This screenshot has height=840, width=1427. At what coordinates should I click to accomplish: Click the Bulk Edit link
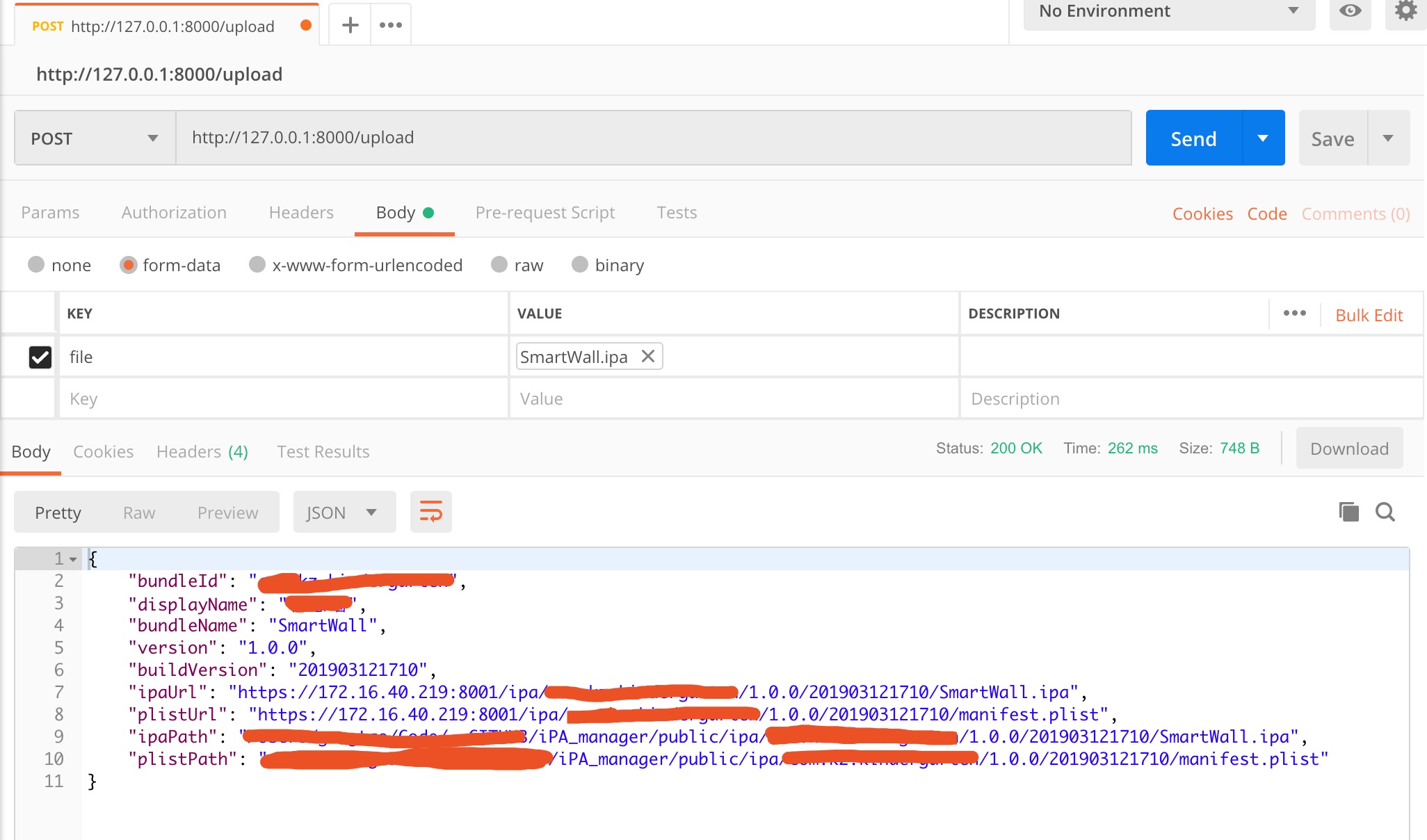1369,316
